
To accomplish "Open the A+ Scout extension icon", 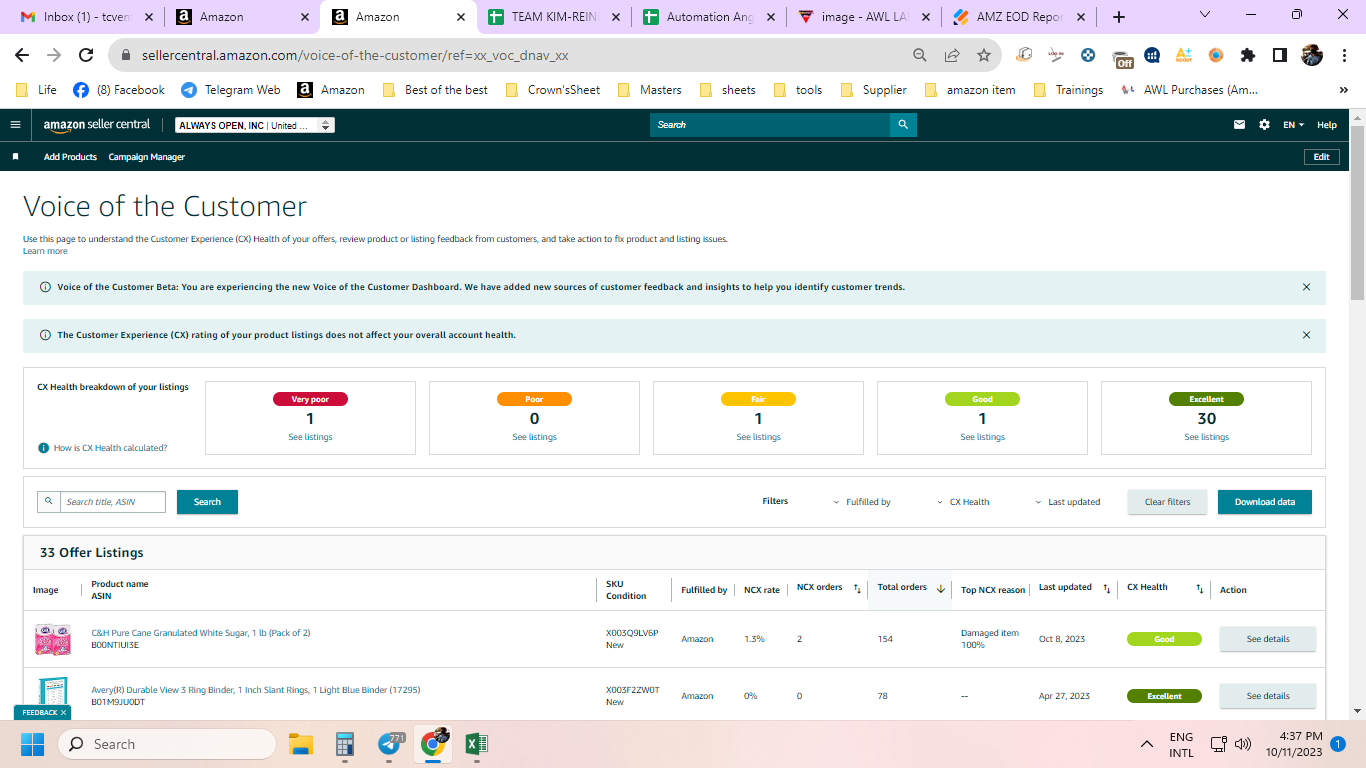I will [x=1184, y=56].
